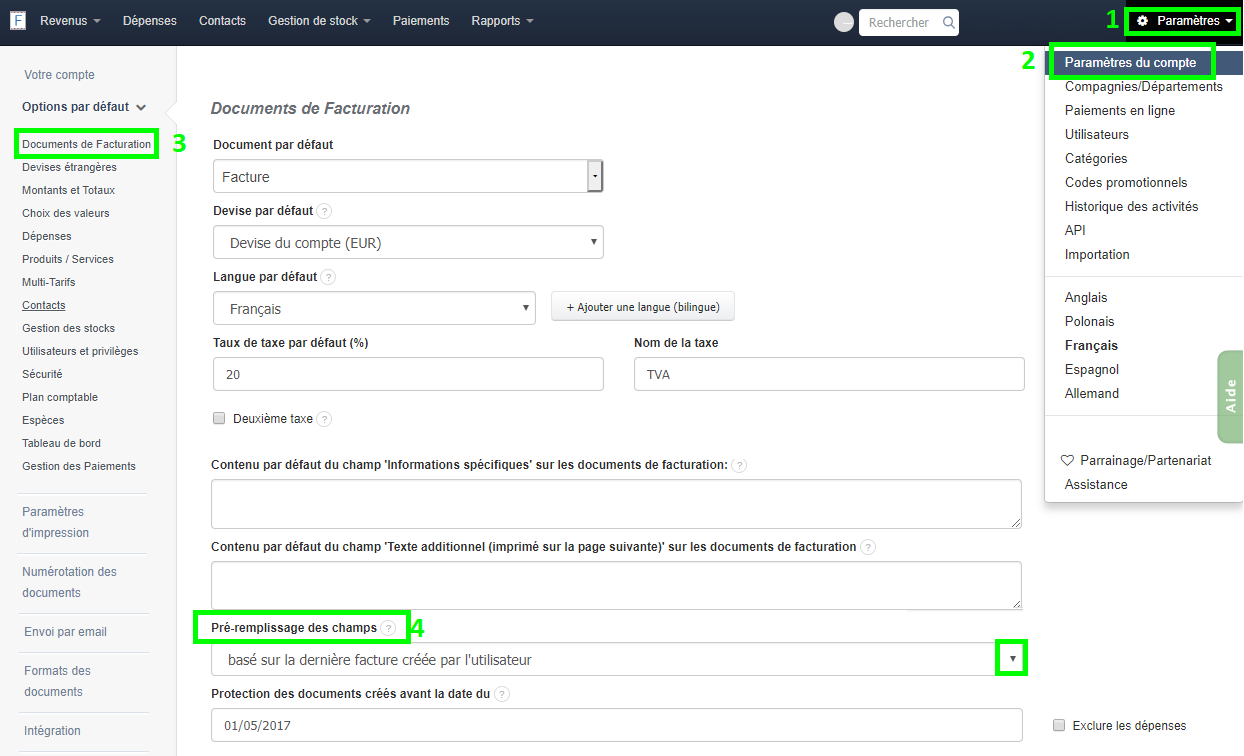Click Ajouter une langue (bilingue) button
Viewport: 1244px width, 756px height.
coord(643,307)
